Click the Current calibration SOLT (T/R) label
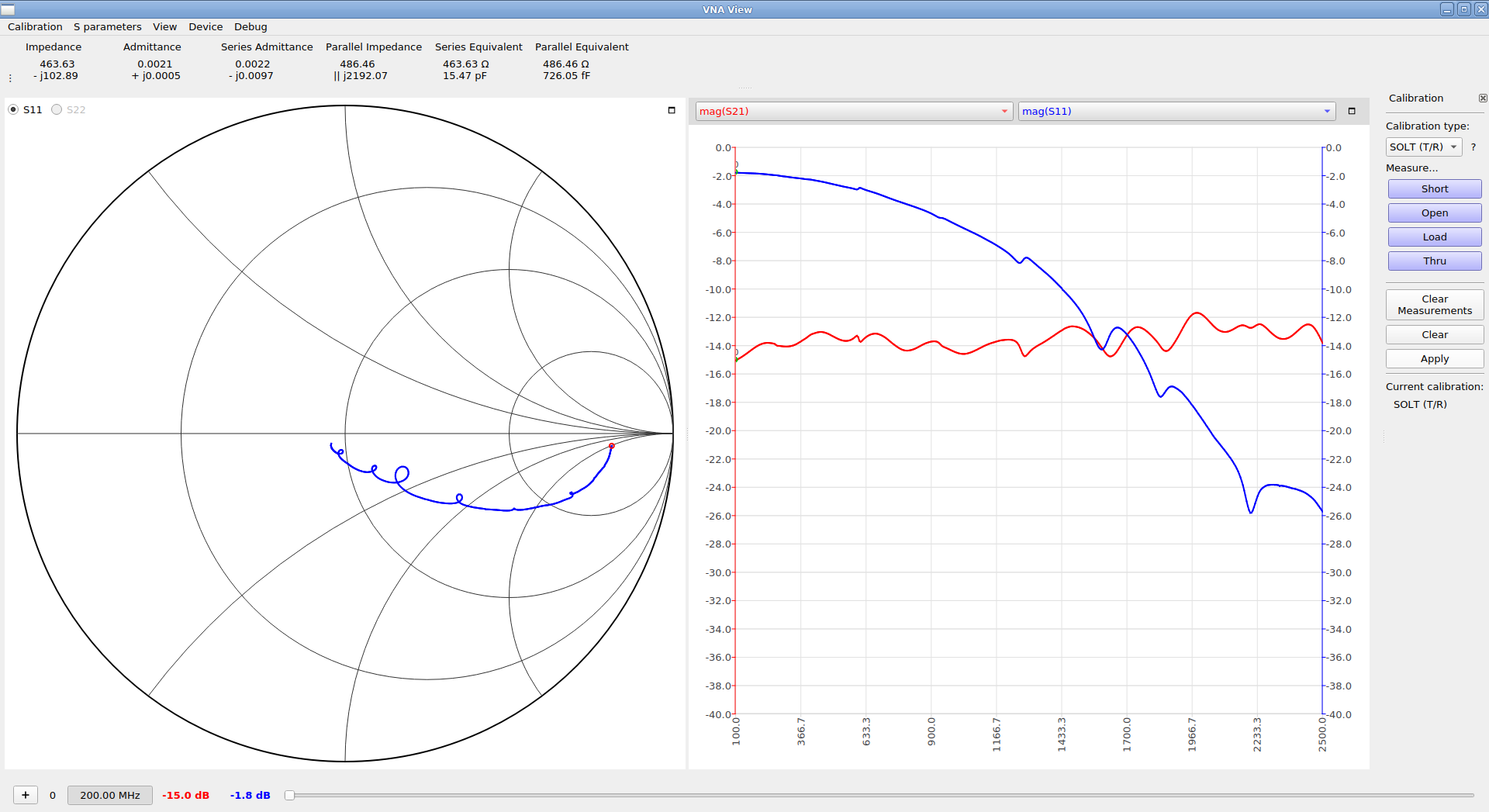Screen dimensions: 1489x812 (x=1420, y=405)
